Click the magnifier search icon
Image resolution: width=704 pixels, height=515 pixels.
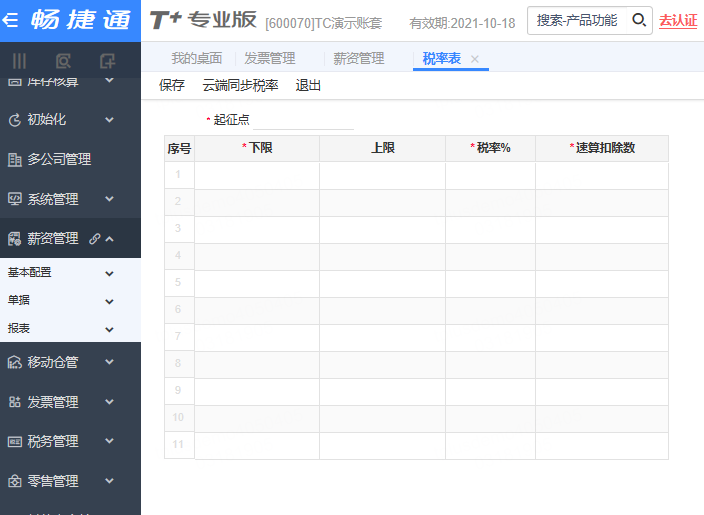pyautogui.click(x=639, y=20)
